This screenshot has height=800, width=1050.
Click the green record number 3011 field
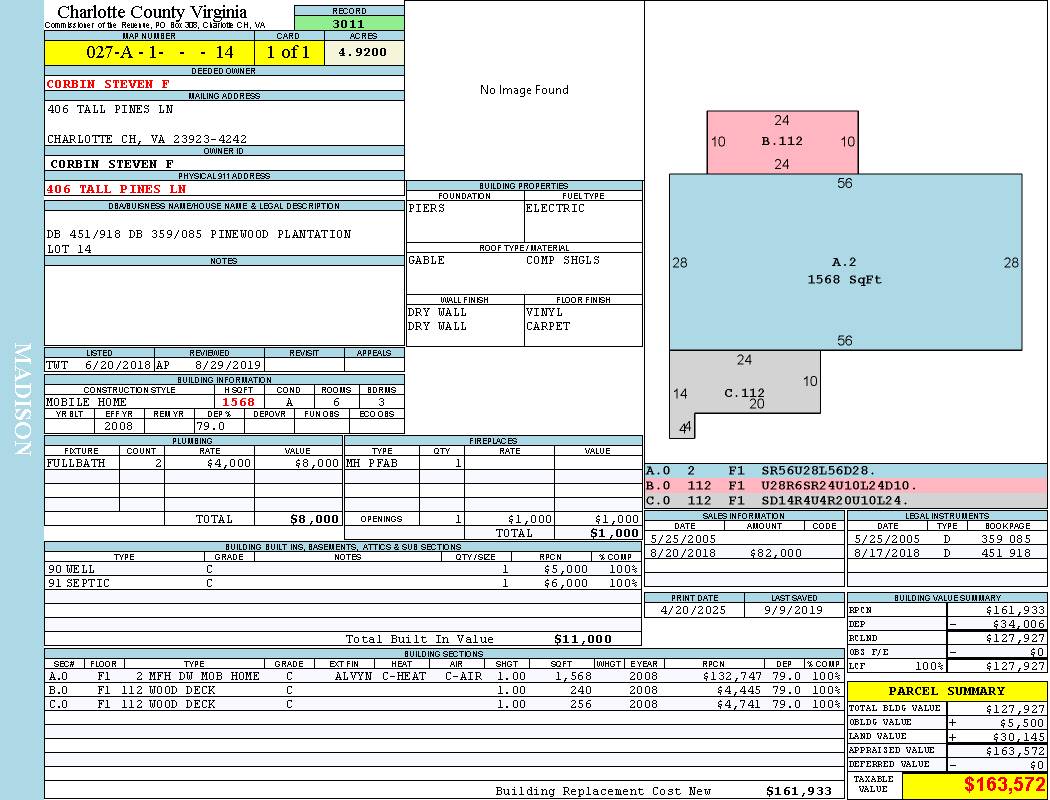348,23
